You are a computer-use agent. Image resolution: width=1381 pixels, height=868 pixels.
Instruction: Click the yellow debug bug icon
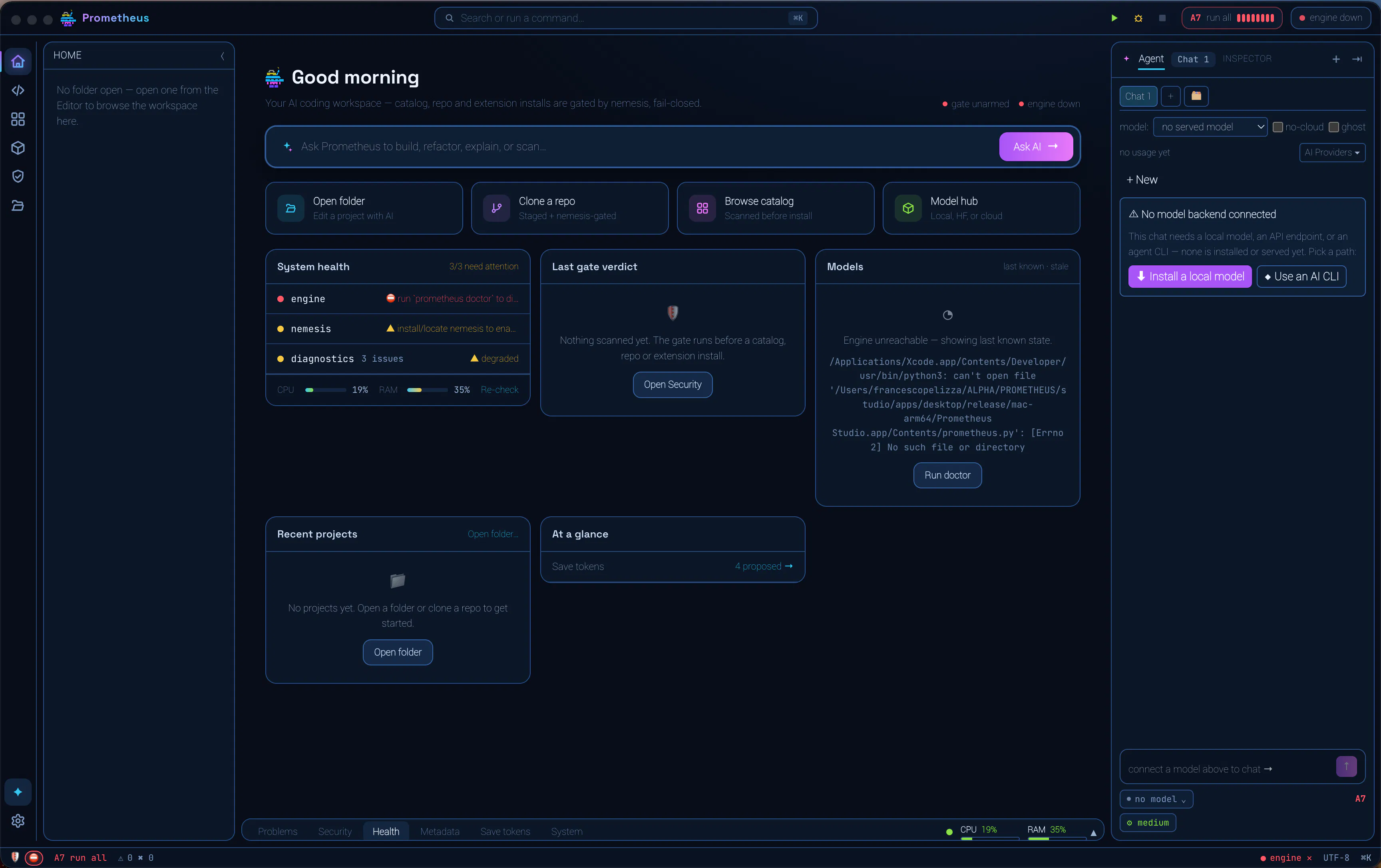point(1138,18)
